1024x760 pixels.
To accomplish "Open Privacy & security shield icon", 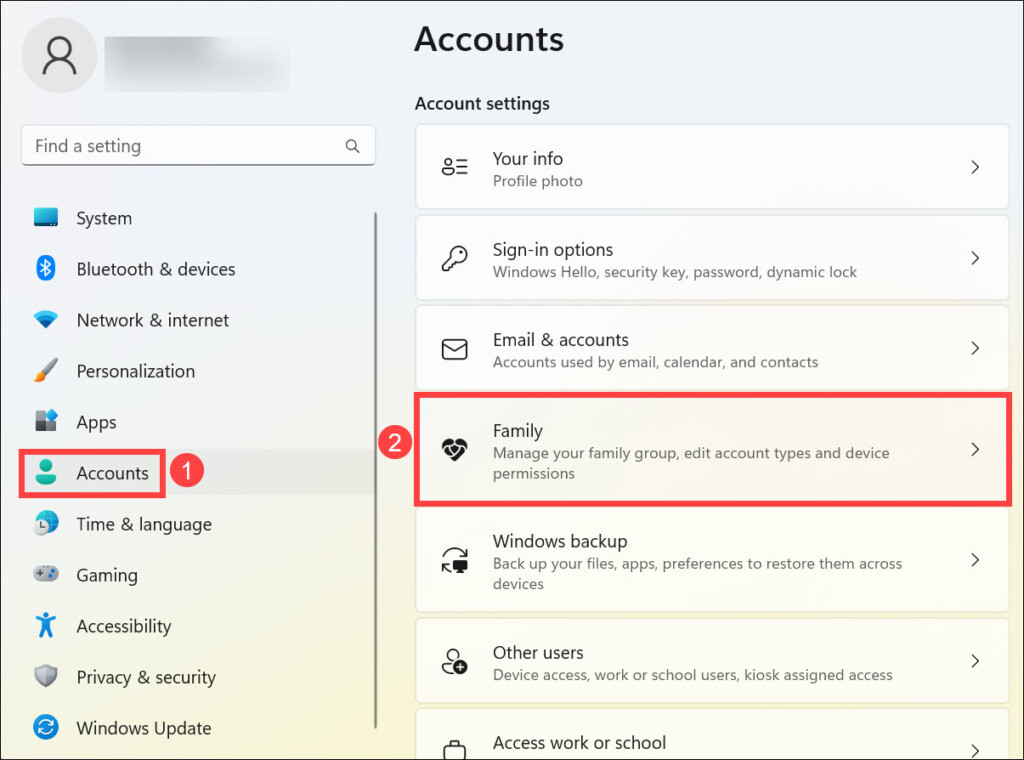I will (x=46, y=677).
